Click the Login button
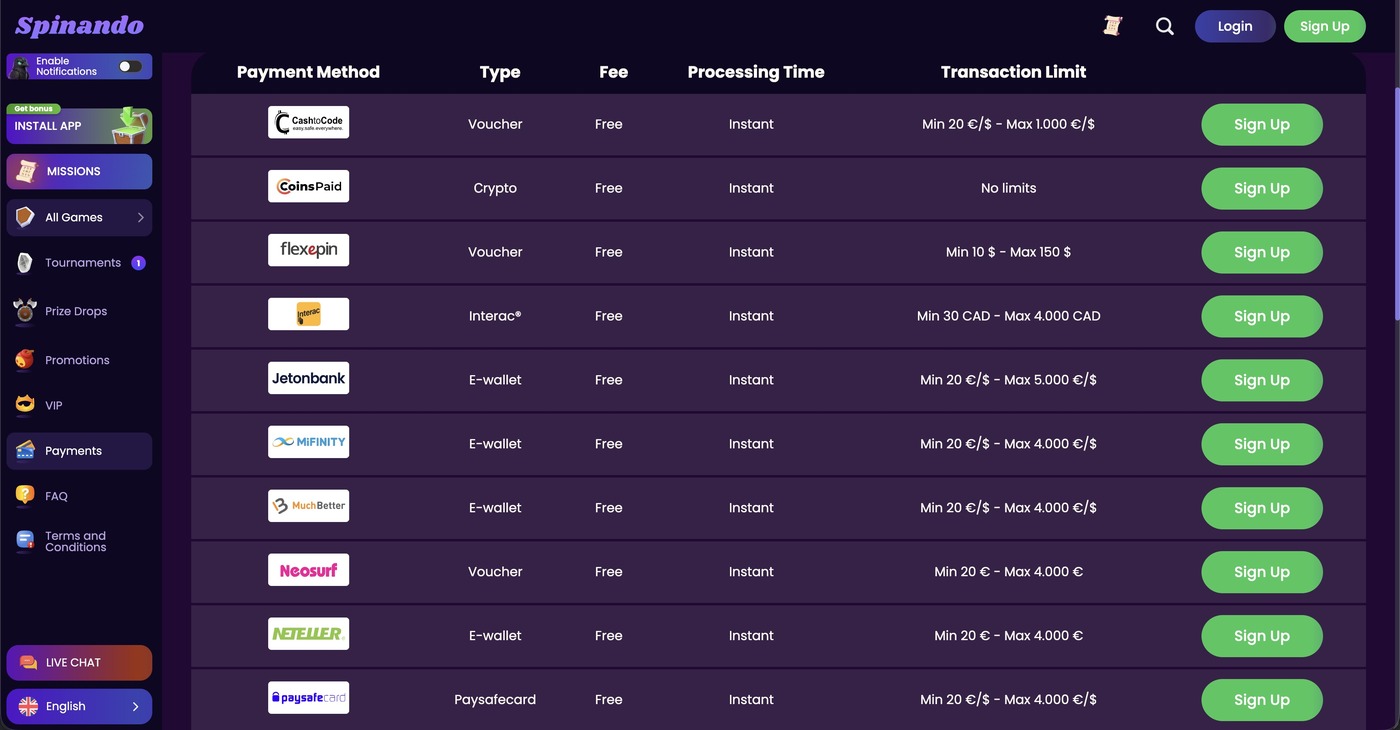1400x730 pixels. point(1235,26)
